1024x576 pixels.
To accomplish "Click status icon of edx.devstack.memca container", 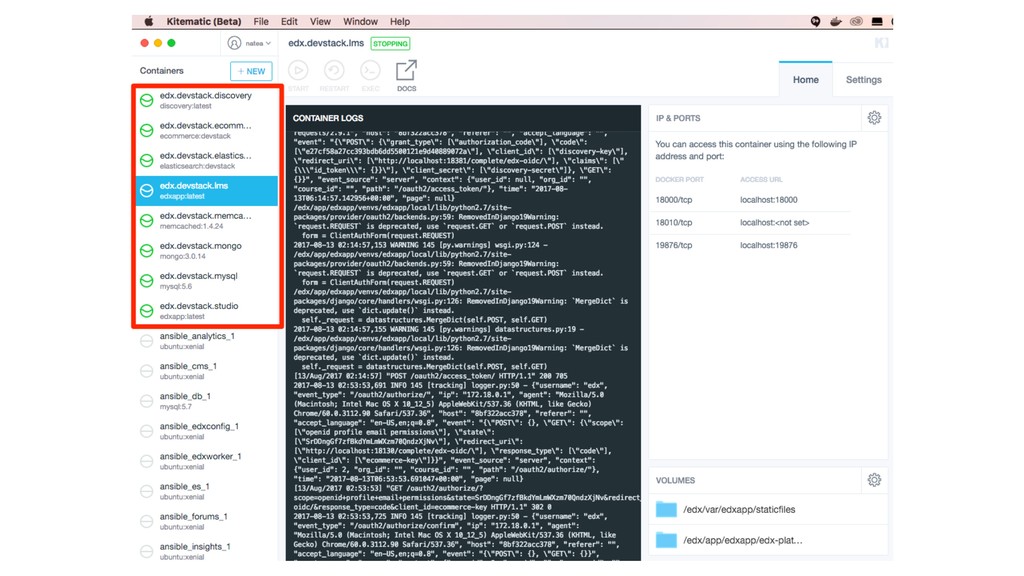I will [x=147, y=220].
